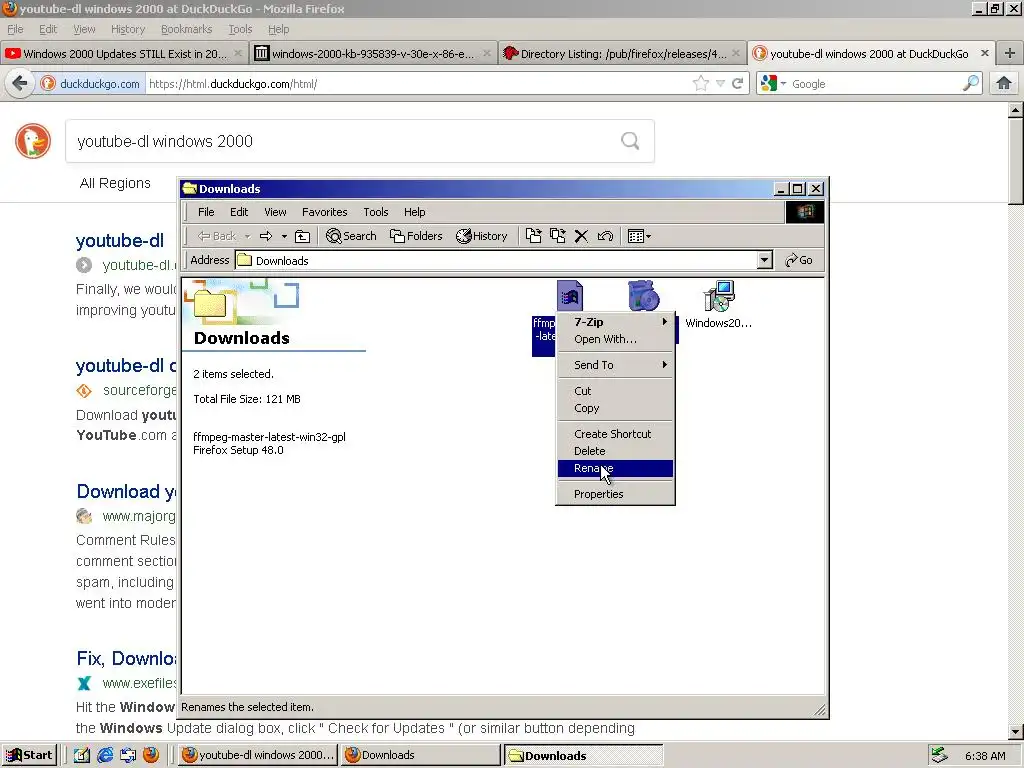The image size is (1024, 768).
Task: Open the Edit menu in the Downloads window
Action: (239, 212)
